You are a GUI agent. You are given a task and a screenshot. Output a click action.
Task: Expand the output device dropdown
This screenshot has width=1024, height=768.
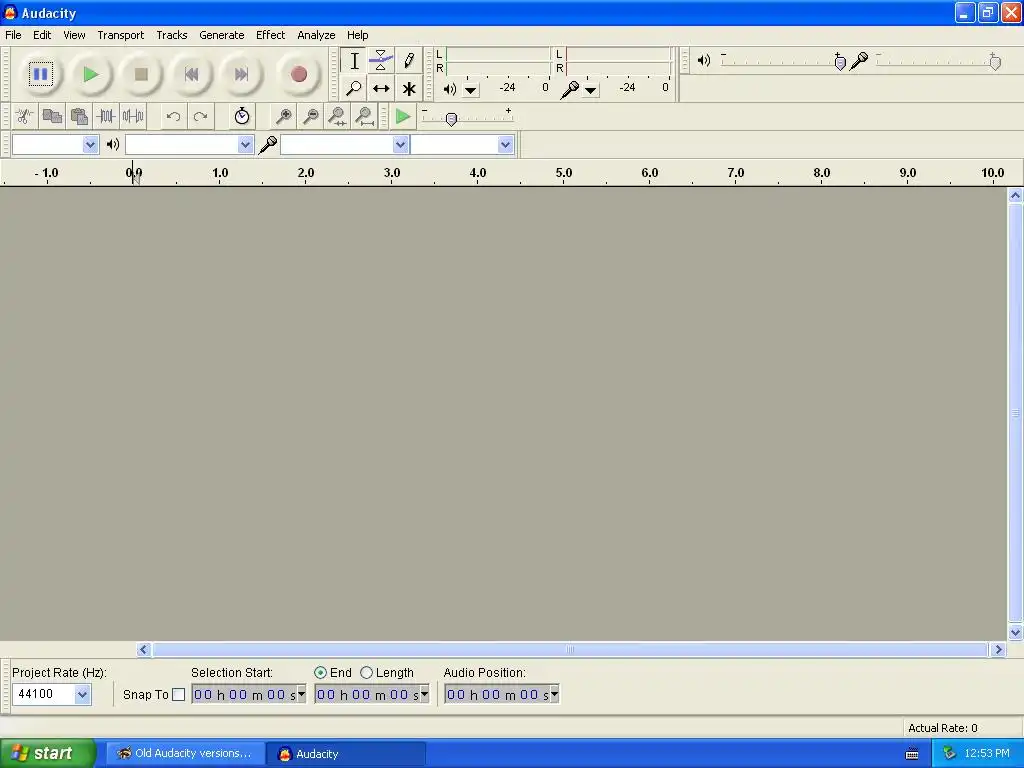pos(246,144)
